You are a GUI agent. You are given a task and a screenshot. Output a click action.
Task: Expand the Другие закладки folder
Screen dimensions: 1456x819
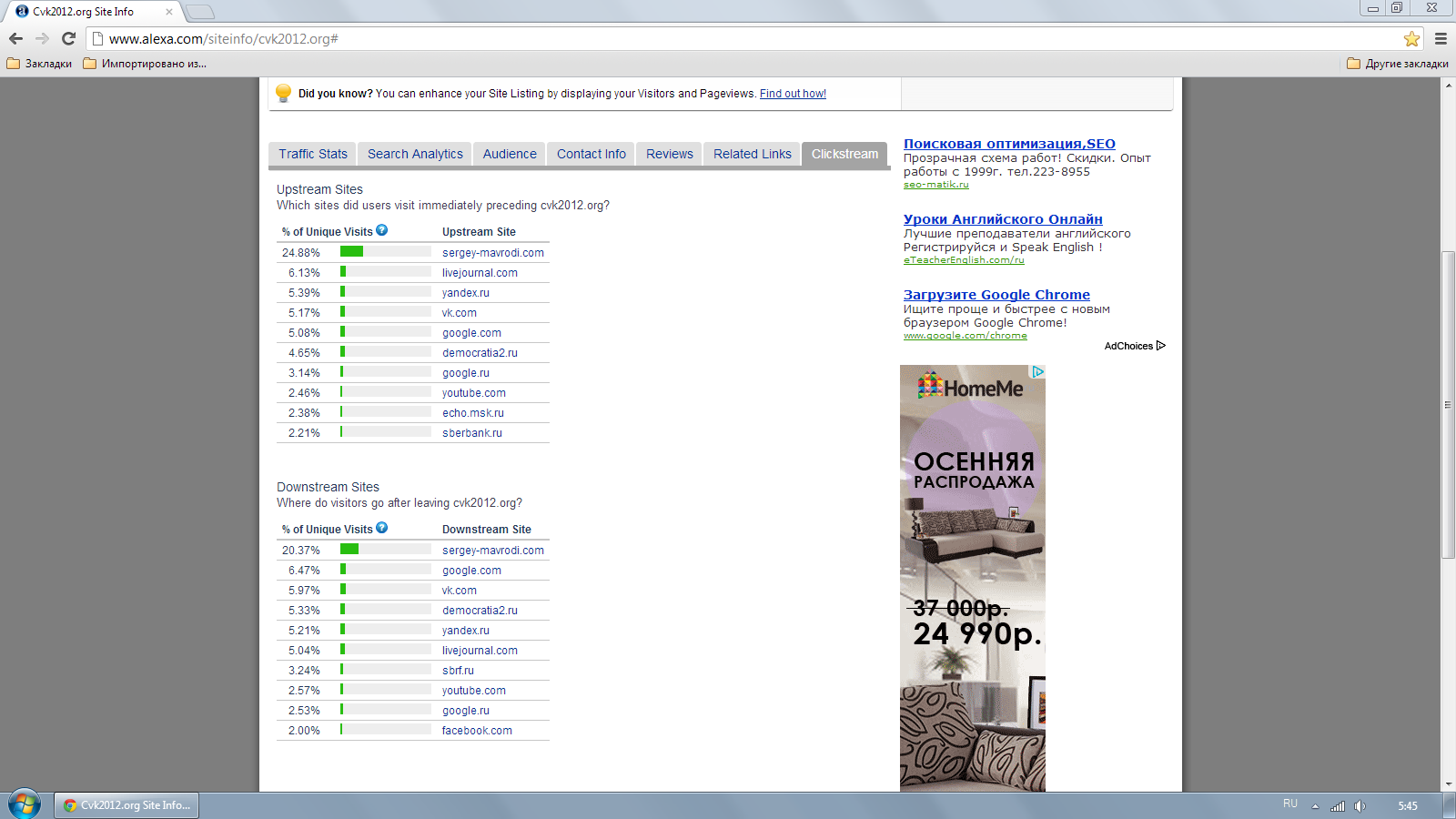click(x=1398, y=64)
